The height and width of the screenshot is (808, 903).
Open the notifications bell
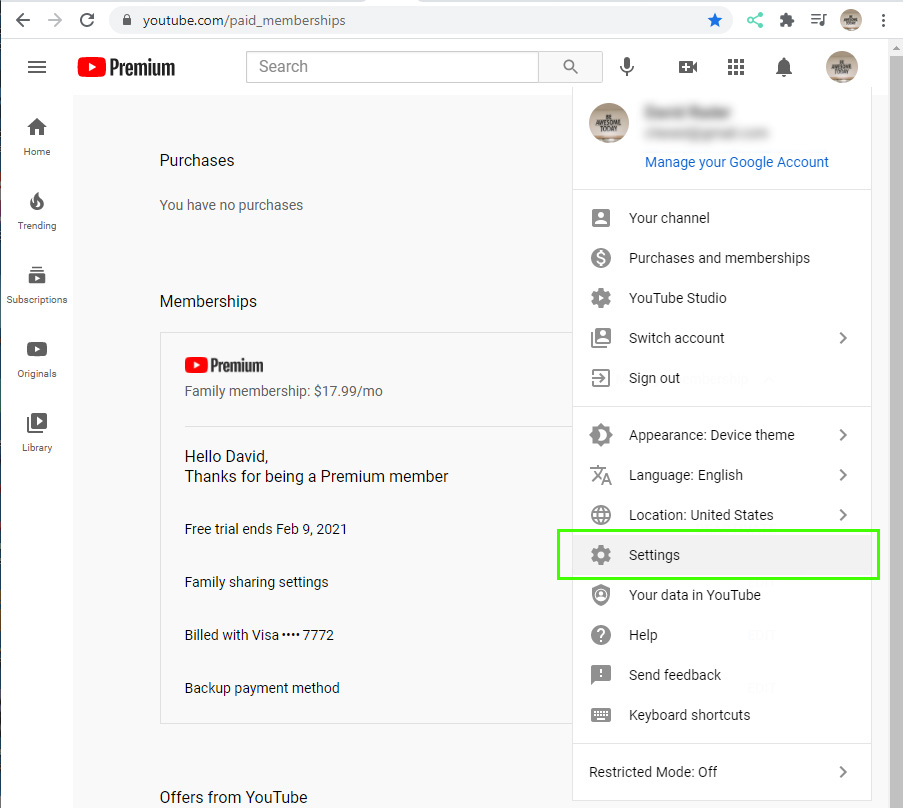coord(784,67)
